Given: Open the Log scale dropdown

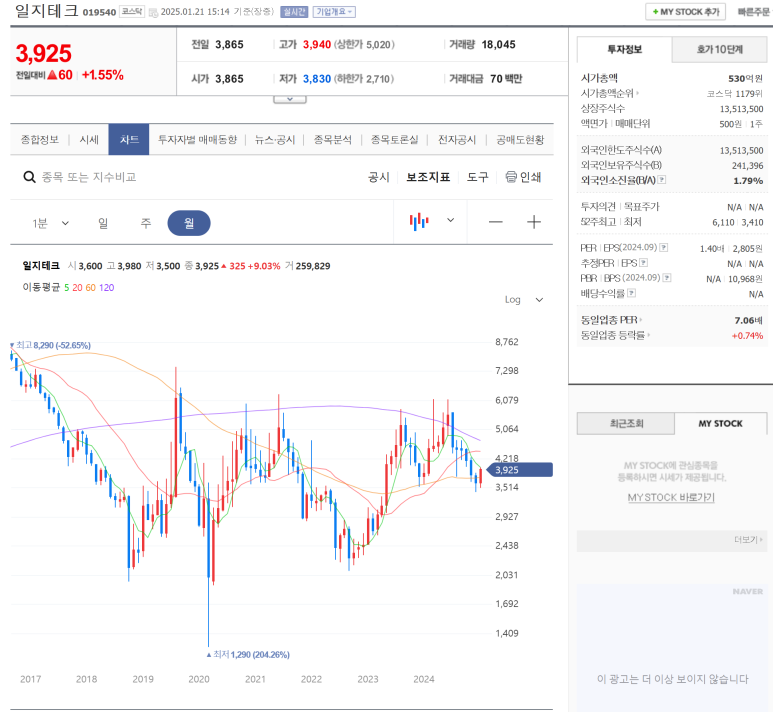Looking at the screenshot, I should [x=524, y=300].
